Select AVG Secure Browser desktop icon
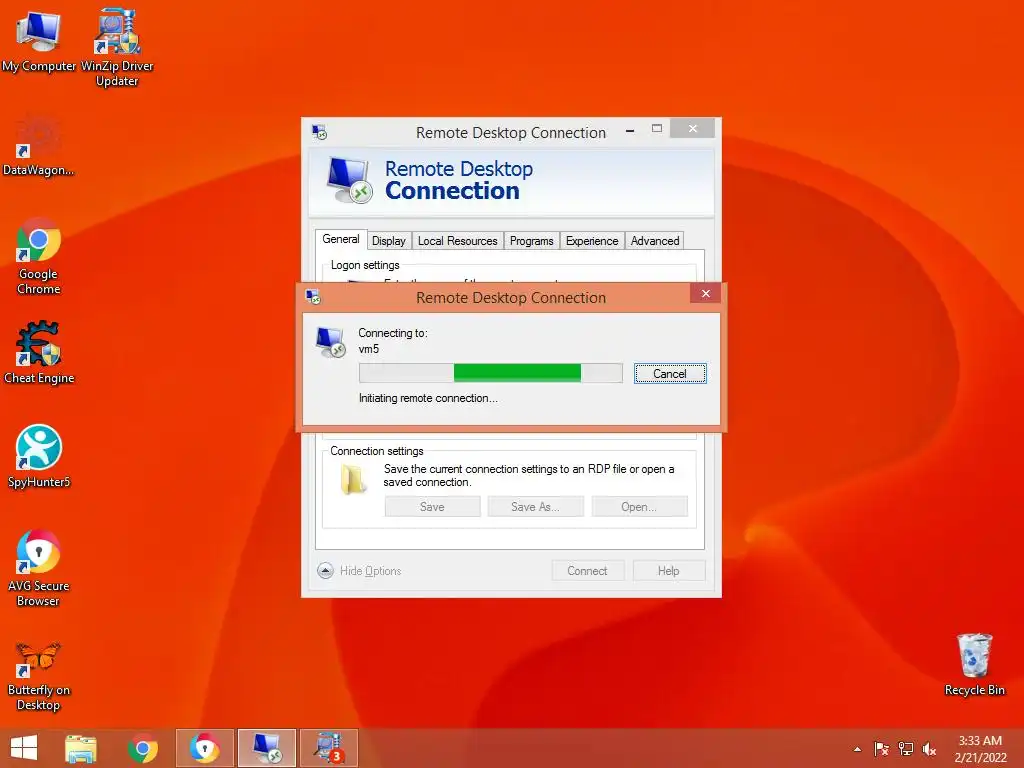Screen dimensions: 1024x768 tap(39, 568)
